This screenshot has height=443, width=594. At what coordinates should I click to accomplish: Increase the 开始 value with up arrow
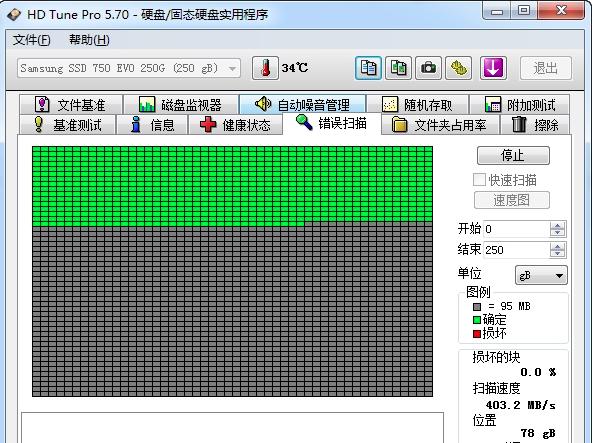(557, 225)
